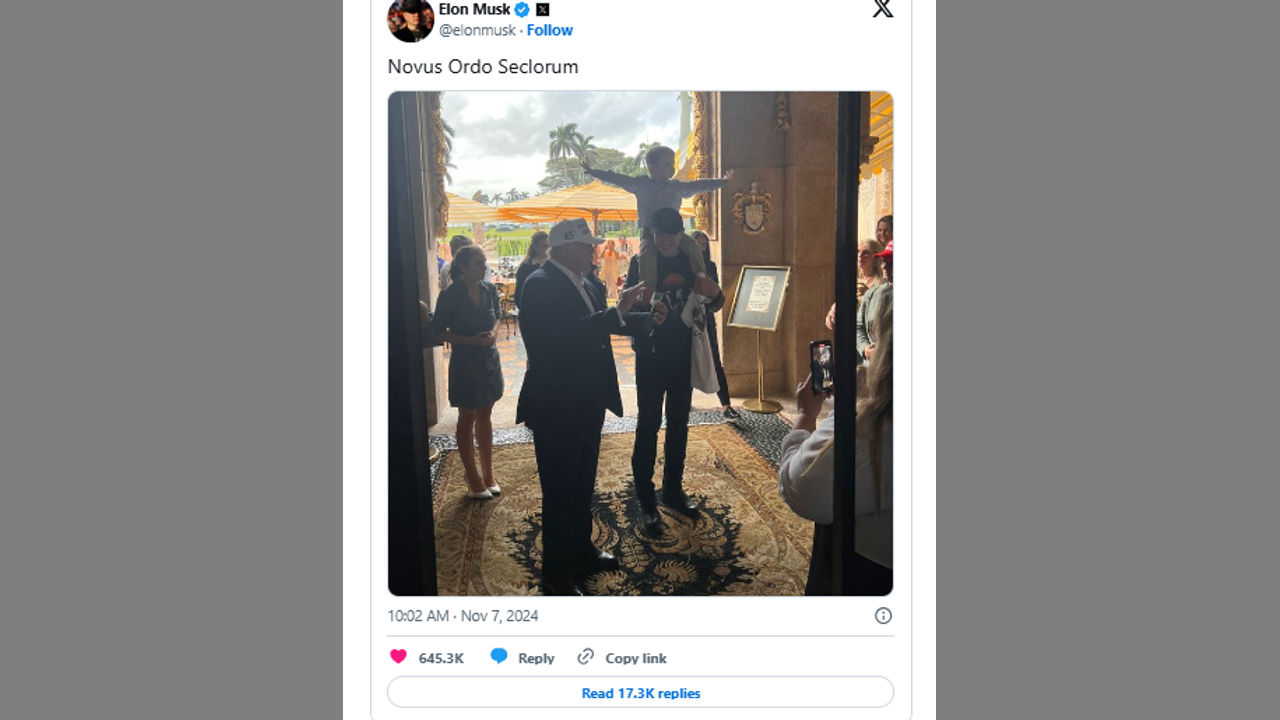1280x720 pixels.
Task: Open the Elon Musk display name link
Action: 474,9
